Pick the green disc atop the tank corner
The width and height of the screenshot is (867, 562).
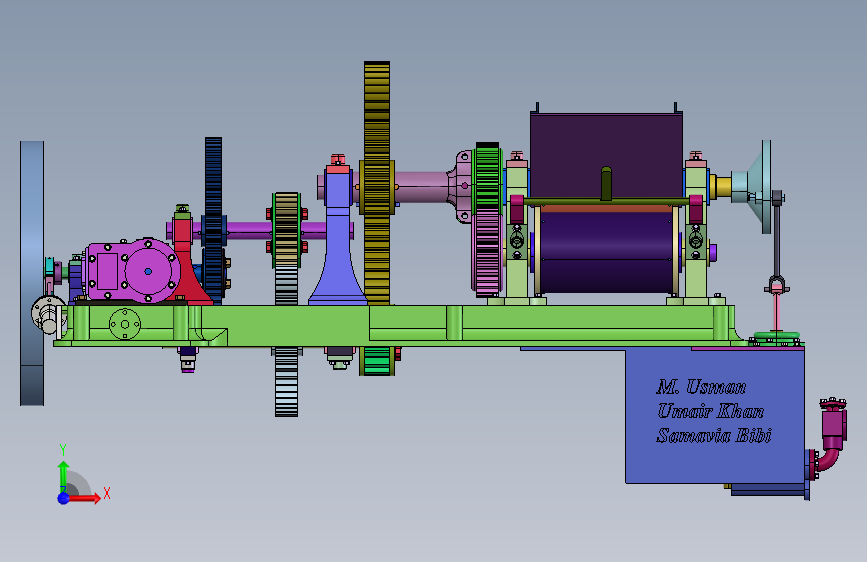click(776, 337)
